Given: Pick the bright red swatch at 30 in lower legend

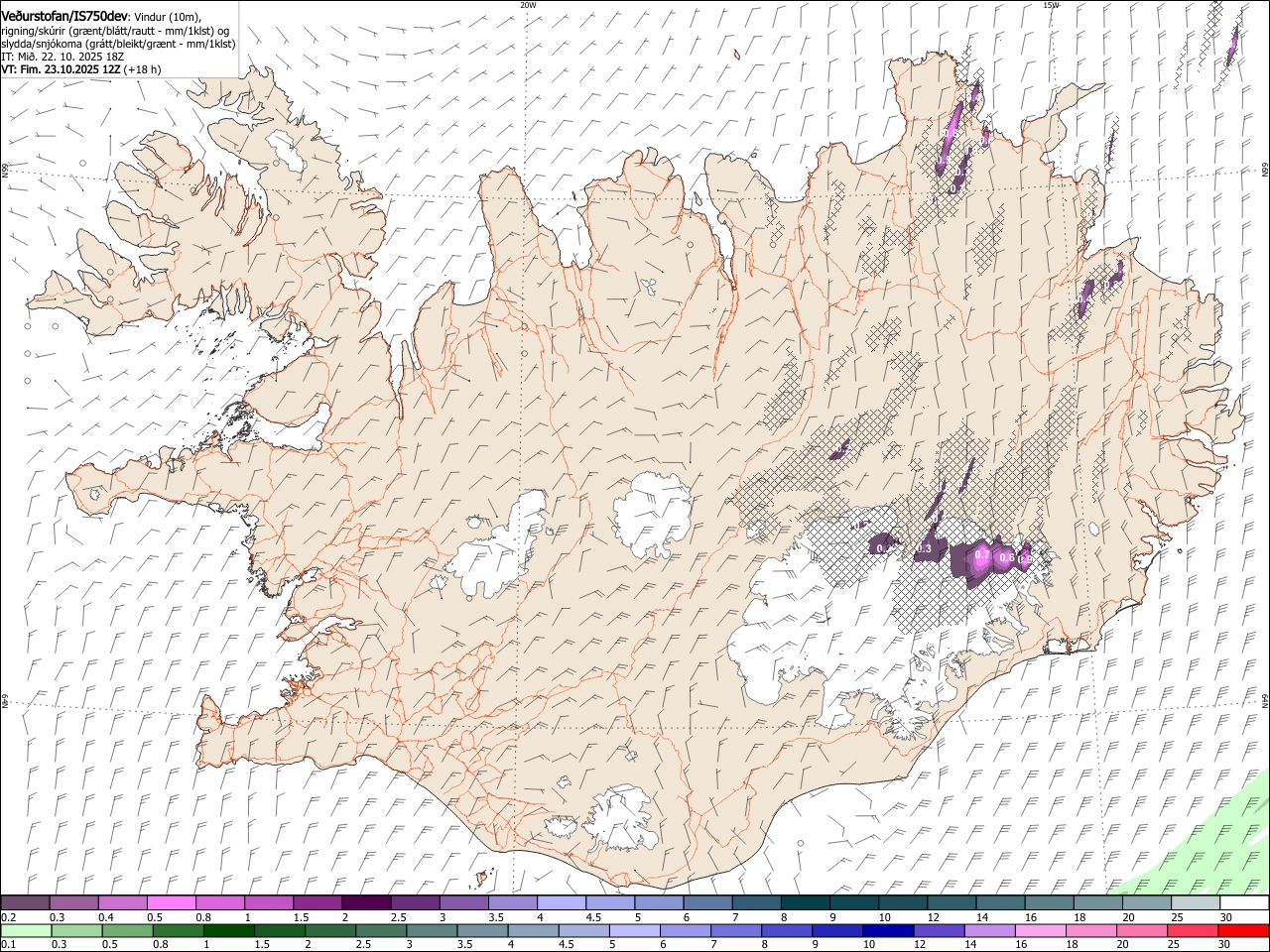Looking at the screenshot, I should [1242, 931].
